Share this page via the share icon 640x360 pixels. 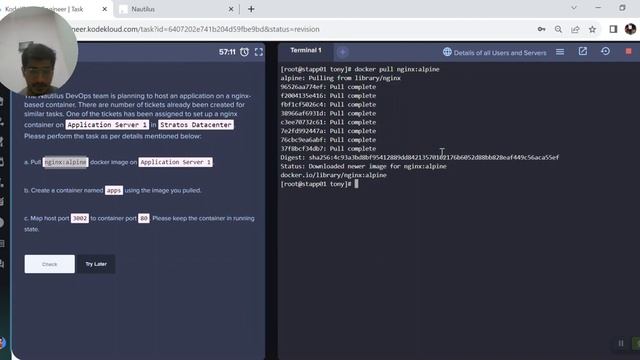click(575, 29)
